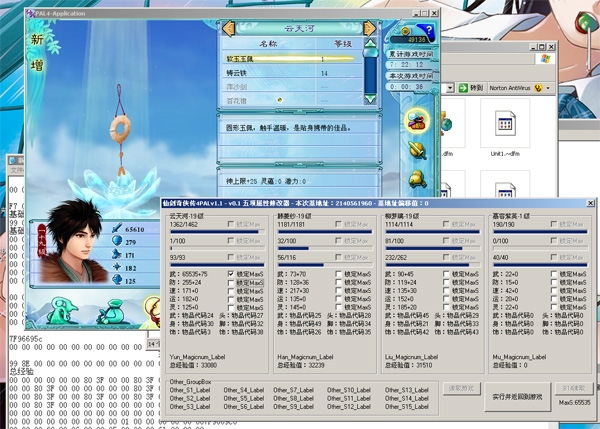Viewport: 600px width, 429px height.
Task: Uncheck 锁定MaxS for Yun Tianhe 武 65535+75
Action: coord(231,274)
